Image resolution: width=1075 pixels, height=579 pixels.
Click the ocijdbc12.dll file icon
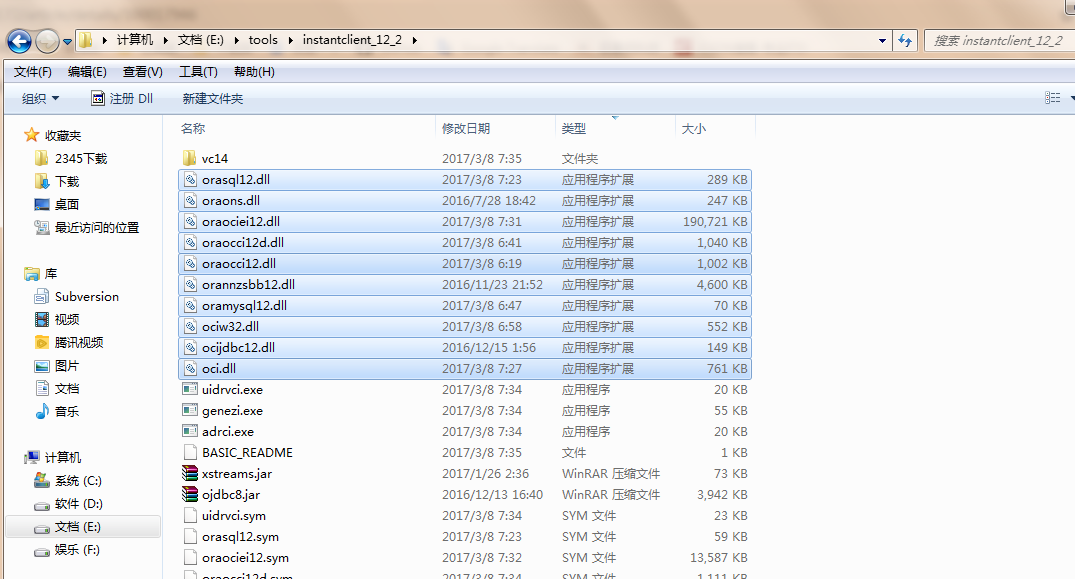coord(191,348)
